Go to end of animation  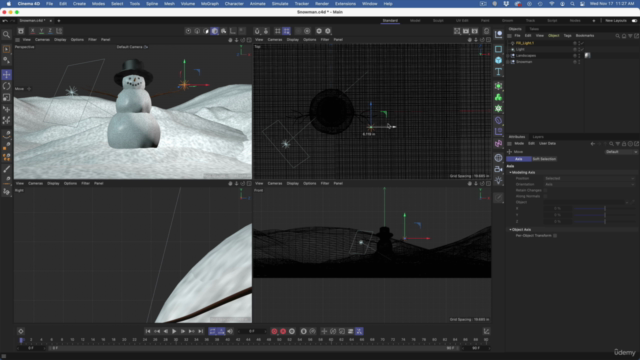tap(200, 331)
